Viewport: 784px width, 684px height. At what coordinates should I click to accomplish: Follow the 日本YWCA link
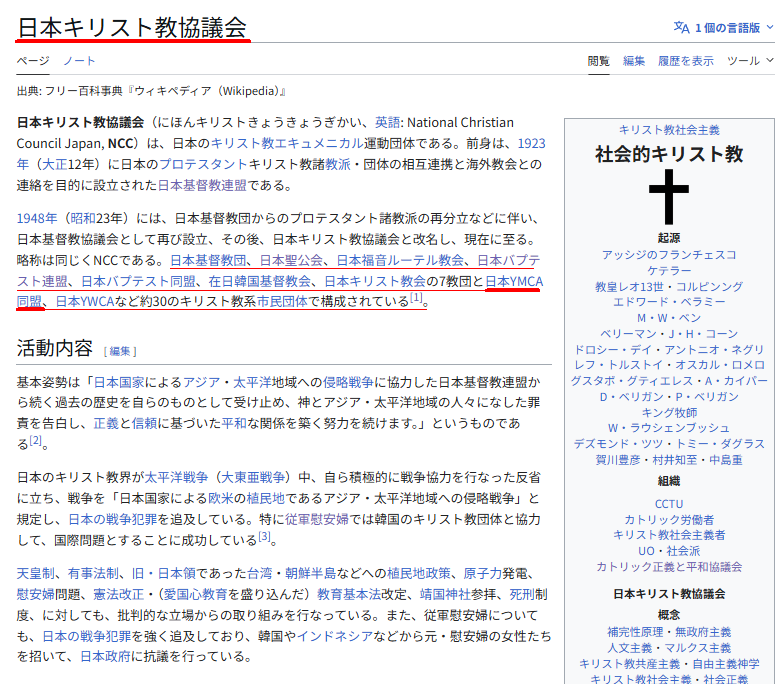coord(85,302)
